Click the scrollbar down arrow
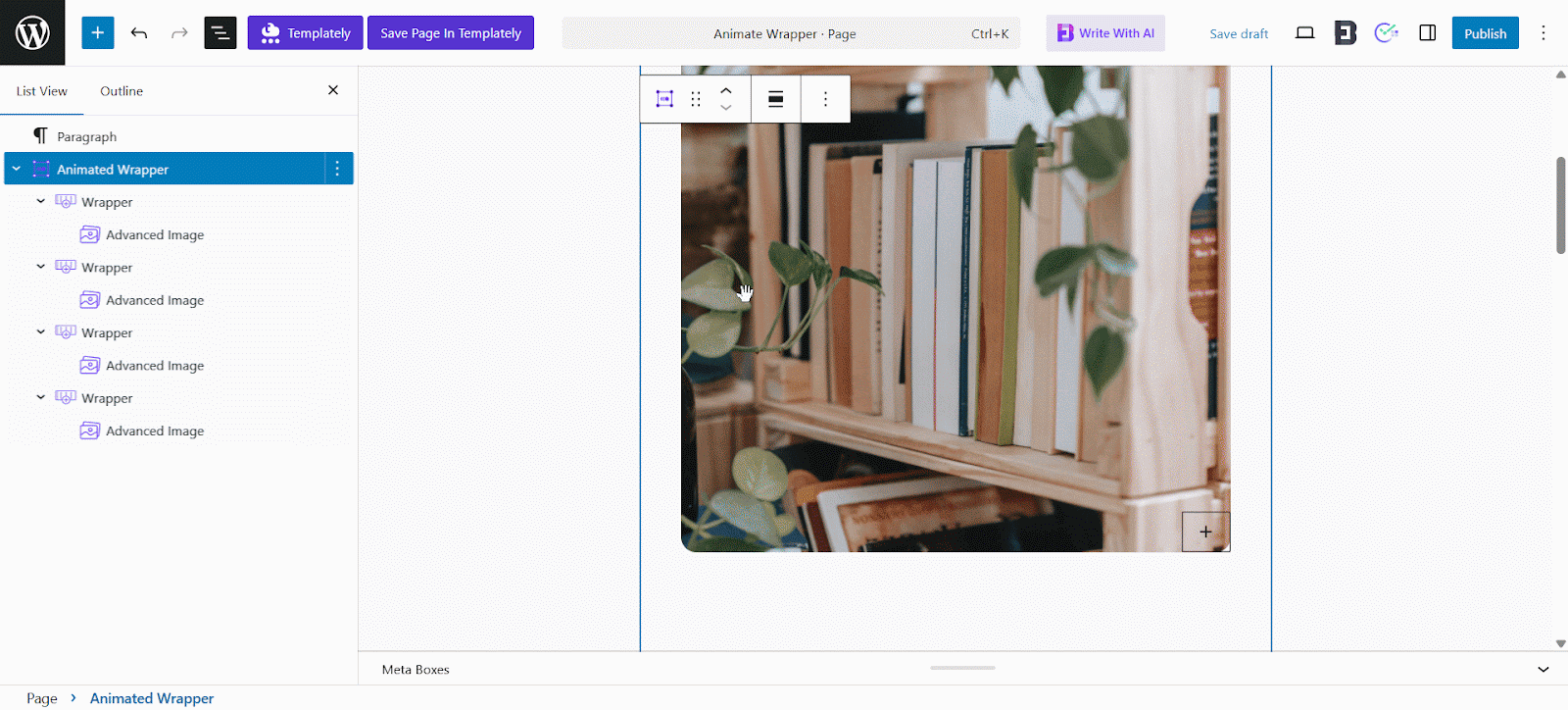This screenshot has width=1568, height=710. tap(1560, 644)
